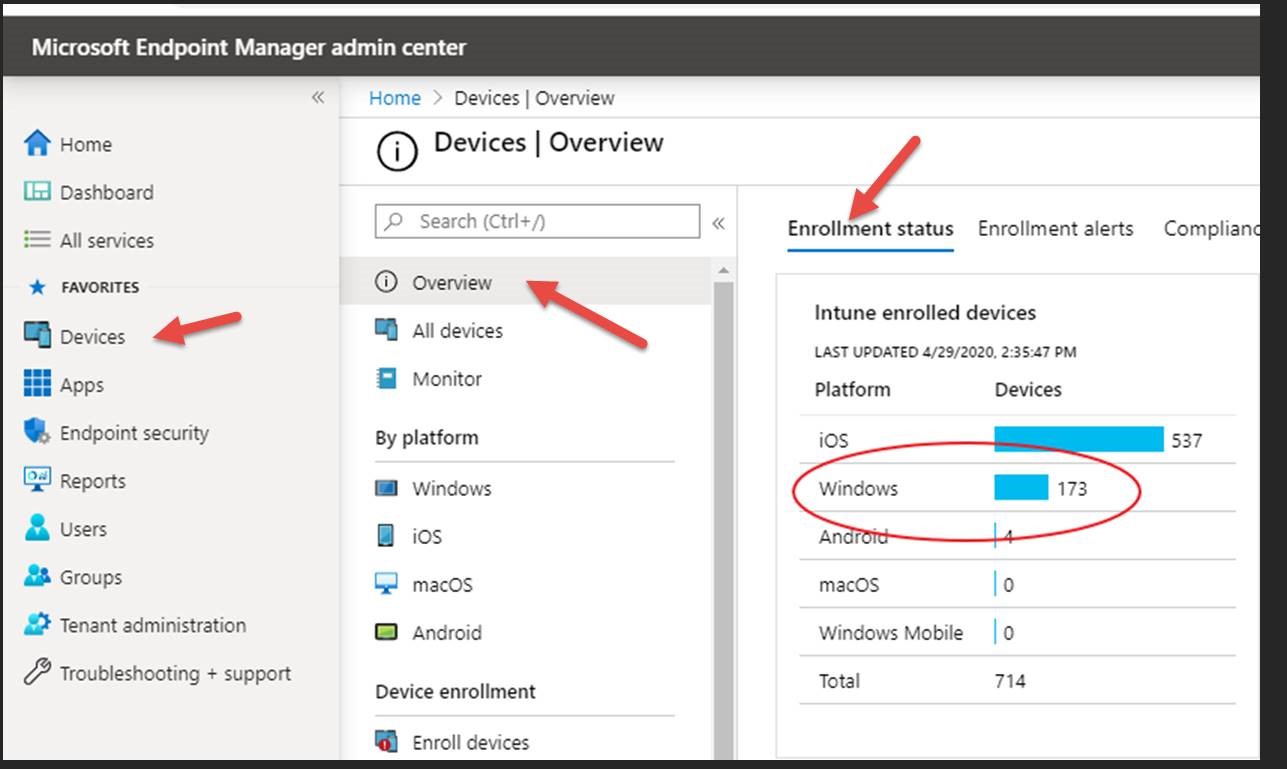Open All devices in the blade menu
This screenshot has width=1287, height=769.
tap(457, 331)
